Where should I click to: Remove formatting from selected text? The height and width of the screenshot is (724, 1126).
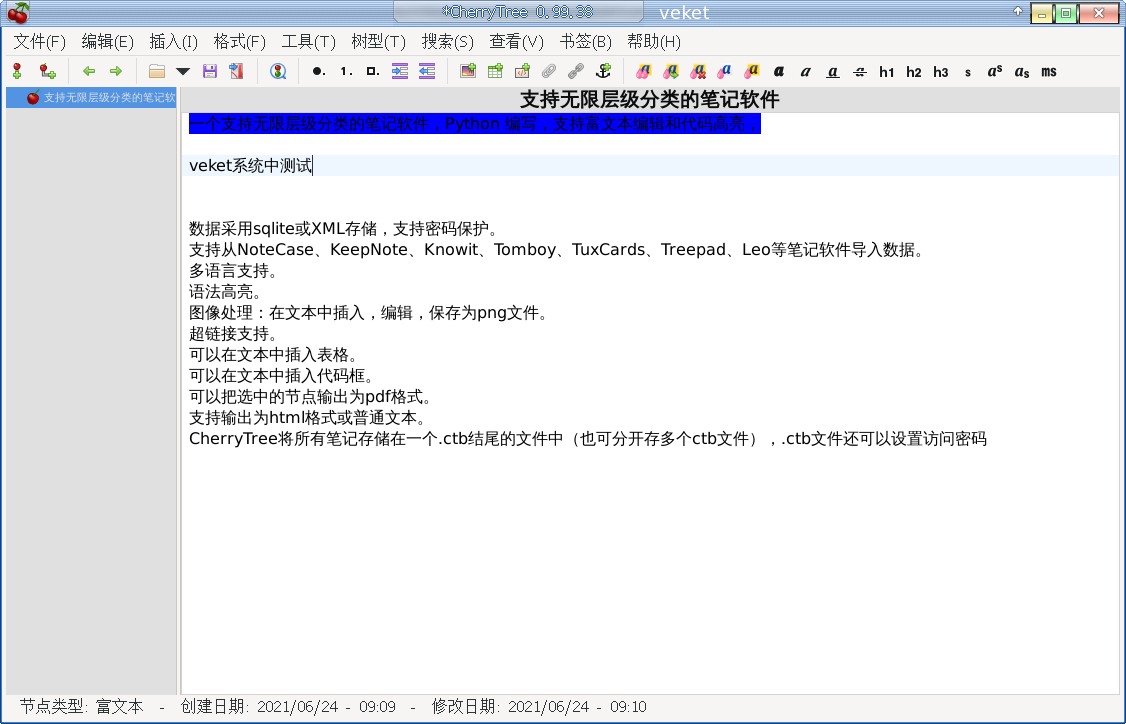(698, 71)
